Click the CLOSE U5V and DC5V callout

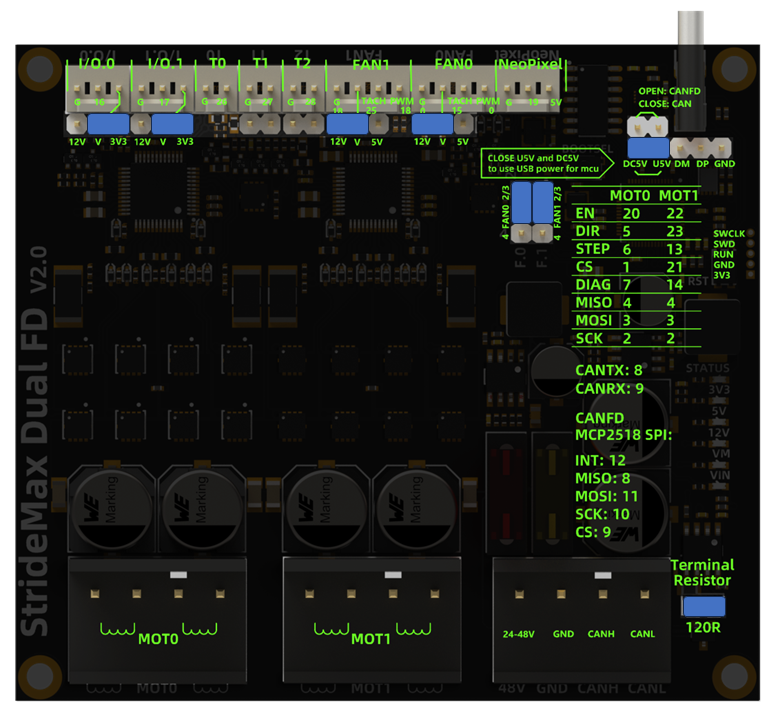[547, 163]
